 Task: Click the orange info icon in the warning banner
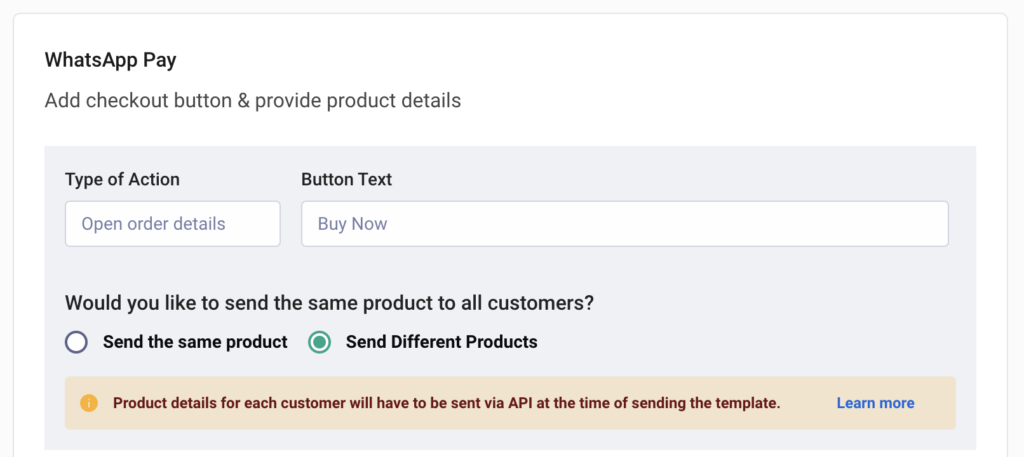89,403
